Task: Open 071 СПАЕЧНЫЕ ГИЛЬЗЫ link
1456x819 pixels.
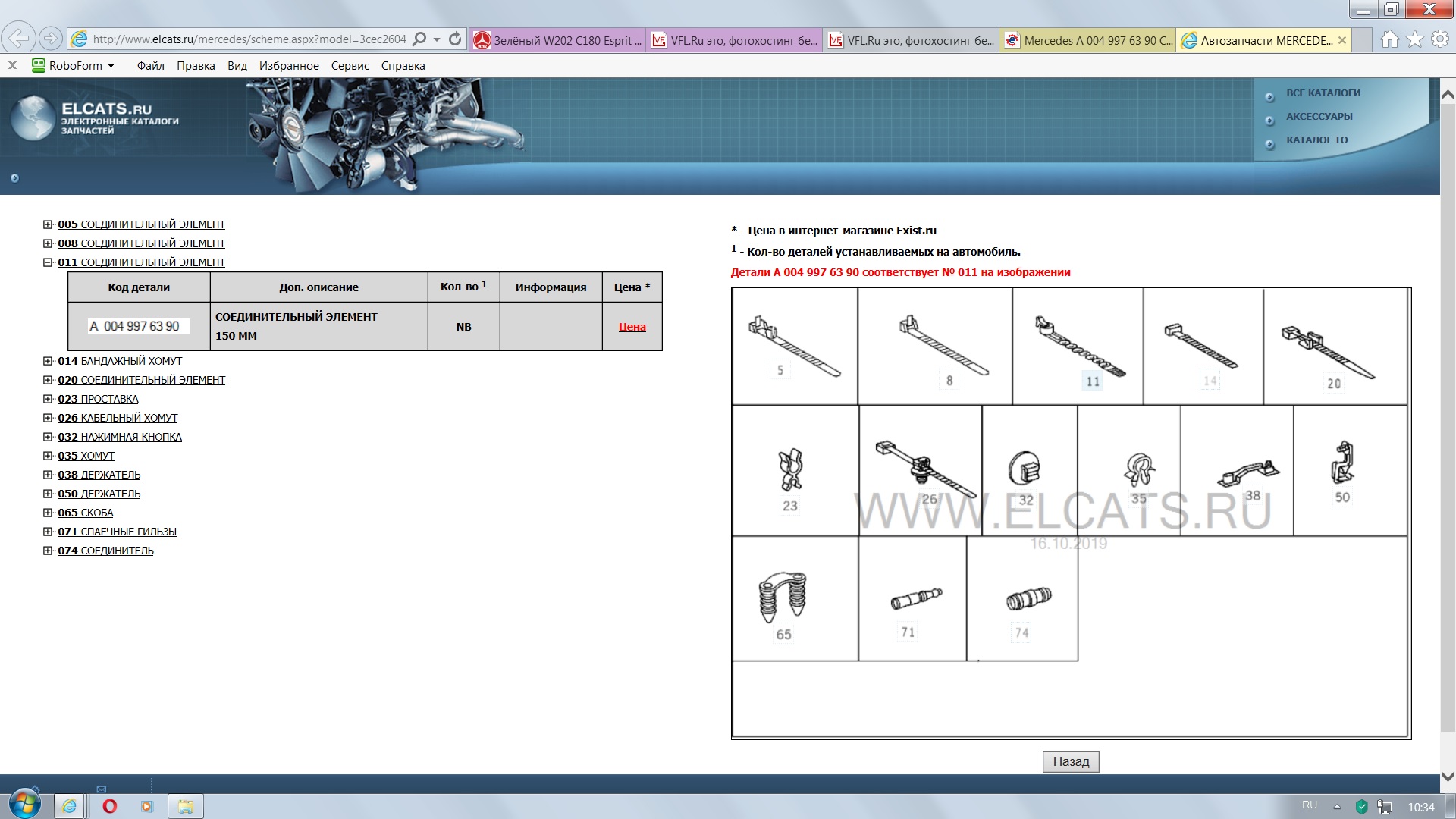Action: point(117,532)
